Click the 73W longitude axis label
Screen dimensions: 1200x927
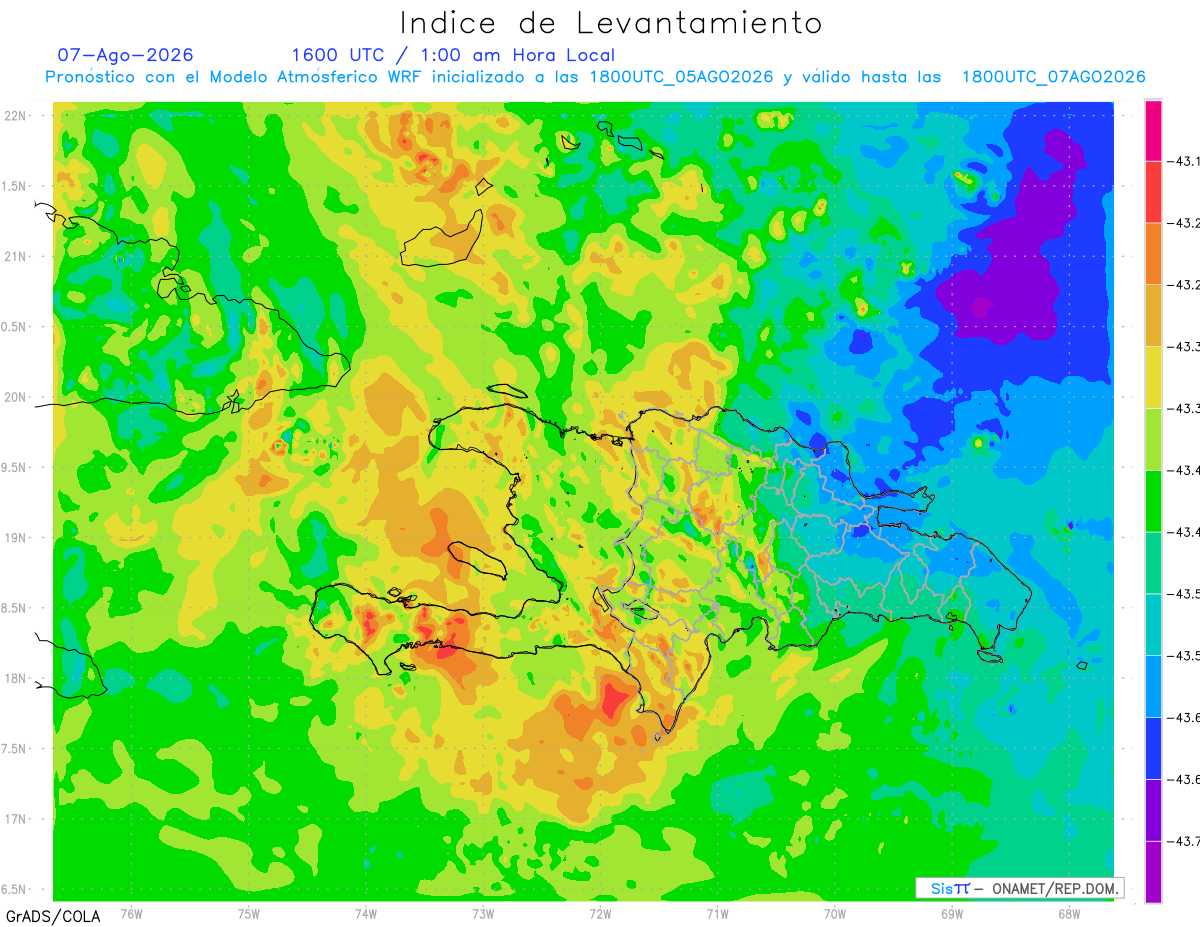click(x=483, y=913)
